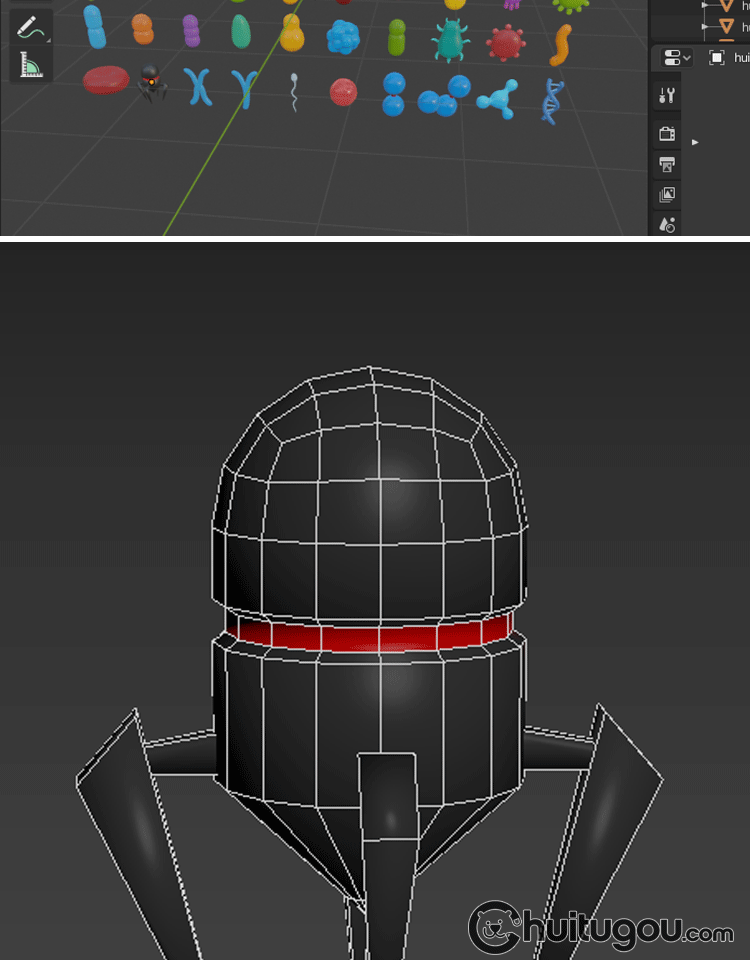Viewport: 750px width, 960px height.
Task: Open the Scene properties tab
Action: 667,225
